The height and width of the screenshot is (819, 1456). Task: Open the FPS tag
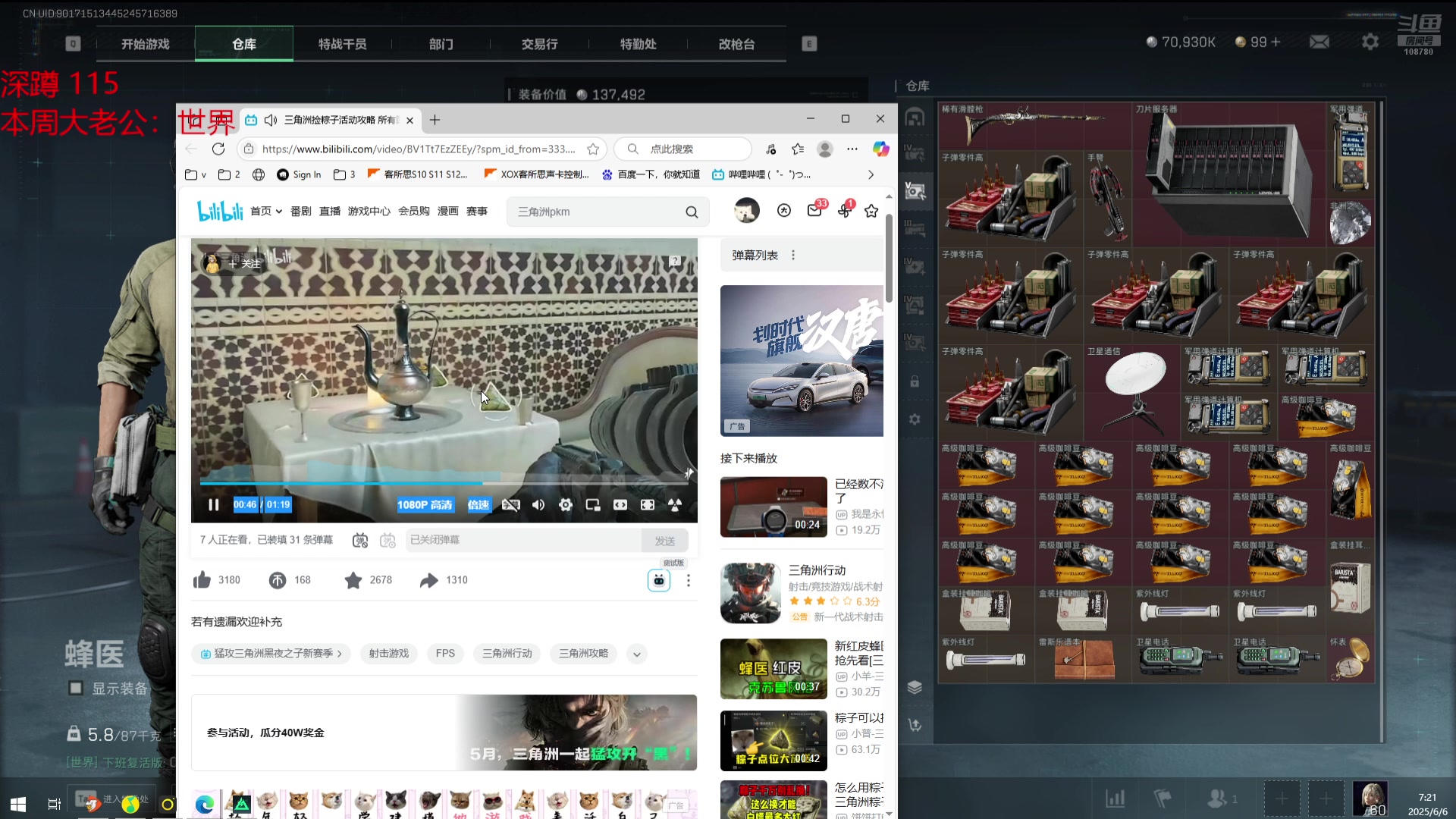coord(446,654)
